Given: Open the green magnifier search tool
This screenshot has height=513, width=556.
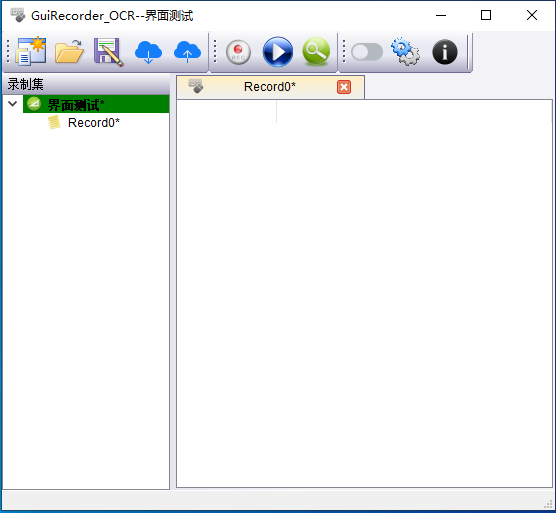Looking at the screenshot, I should pos(316,52).
